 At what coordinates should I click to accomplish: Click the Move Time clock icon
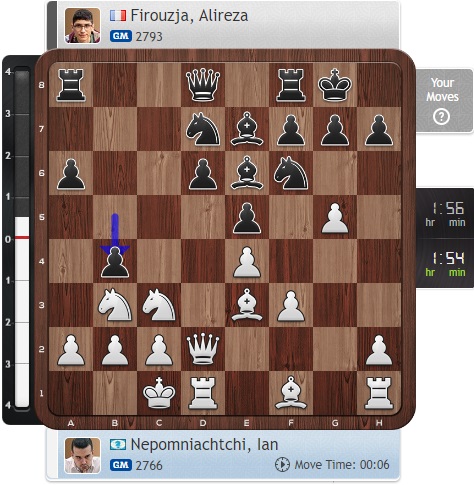[x=282, y=465]
